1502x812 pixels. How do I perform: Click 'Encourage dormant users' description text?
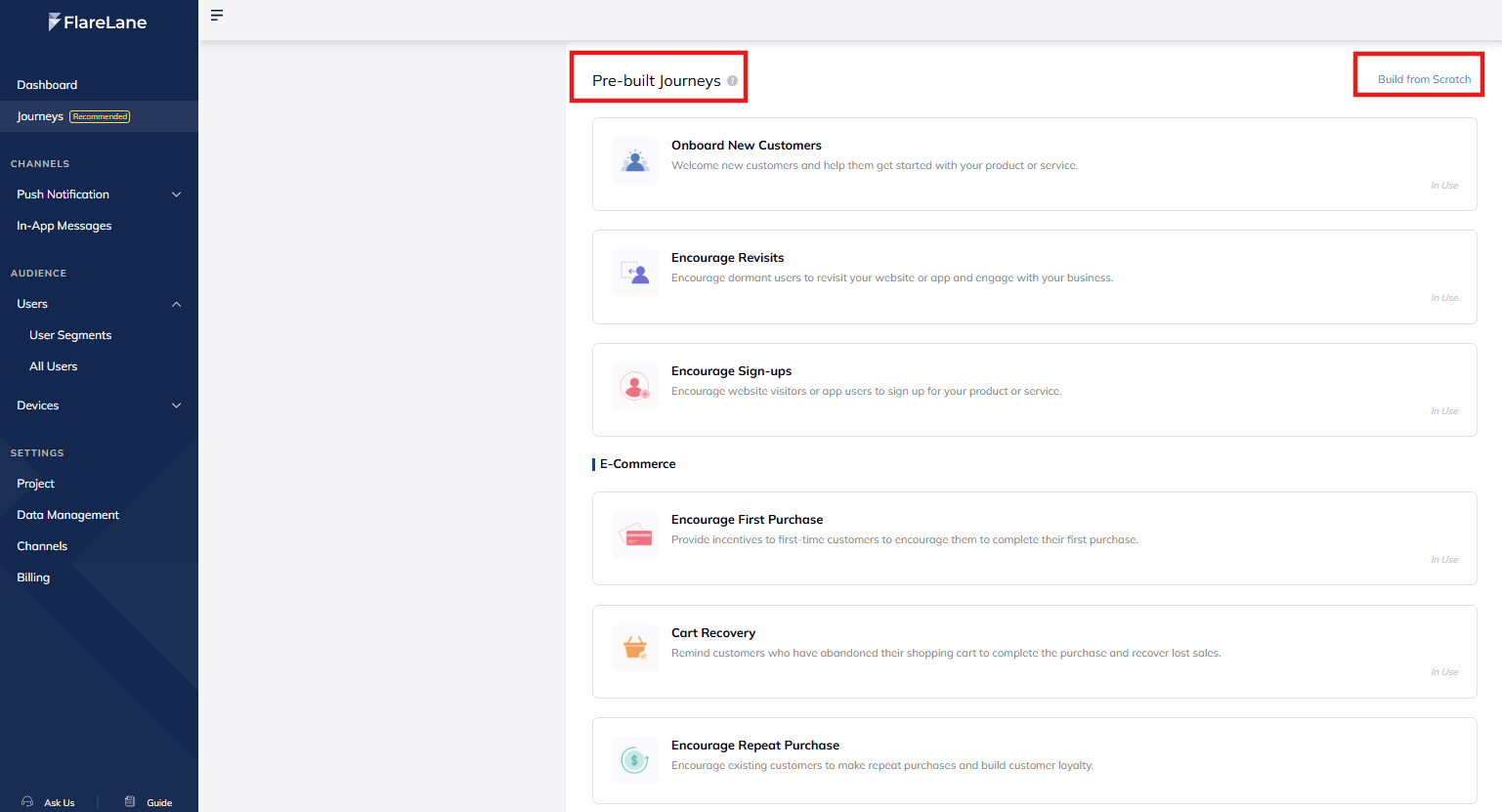892,278
